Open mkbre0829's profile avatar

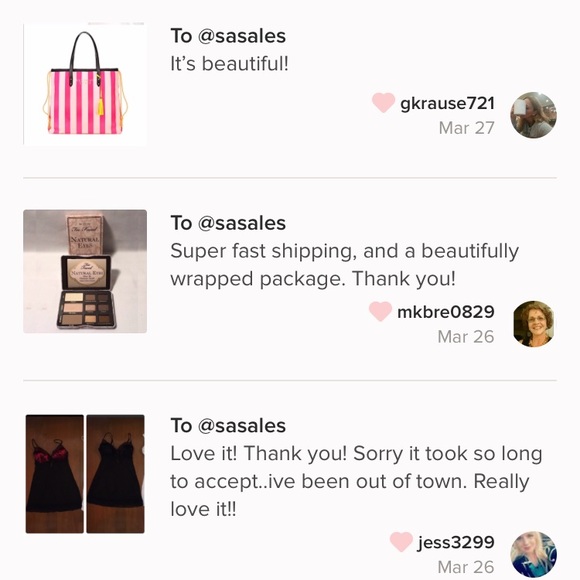pyautogui.click(x=533, y=324)
